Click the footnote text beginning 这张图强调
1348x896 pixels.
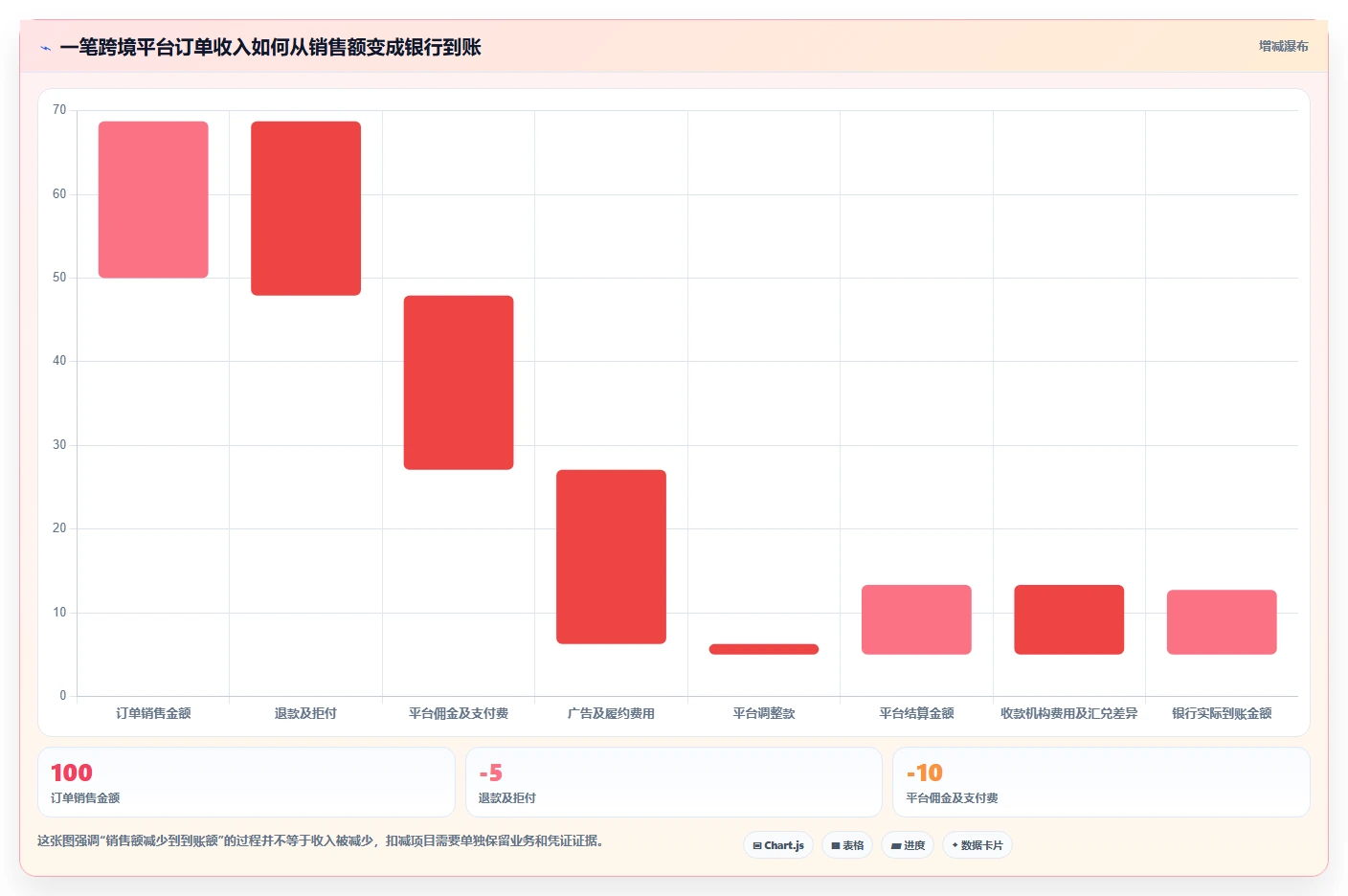point(320,840)
